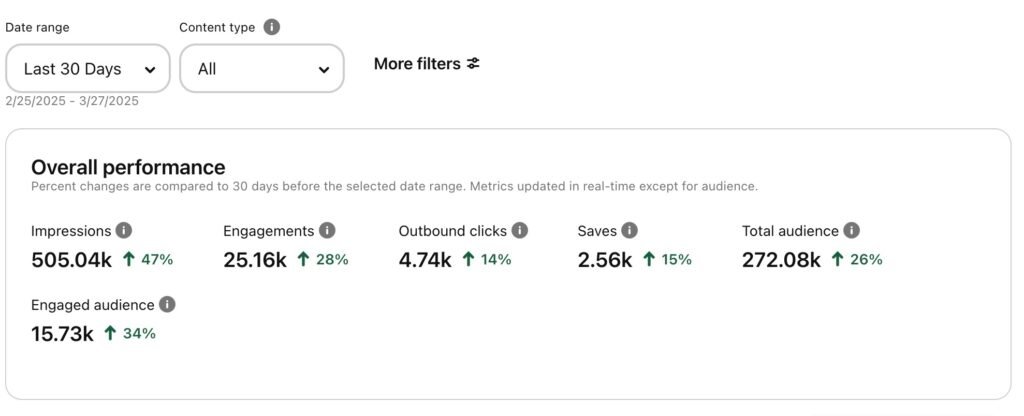Click the 272.08k Total audience number
The image size is (1024, 416).
(781, 260)
